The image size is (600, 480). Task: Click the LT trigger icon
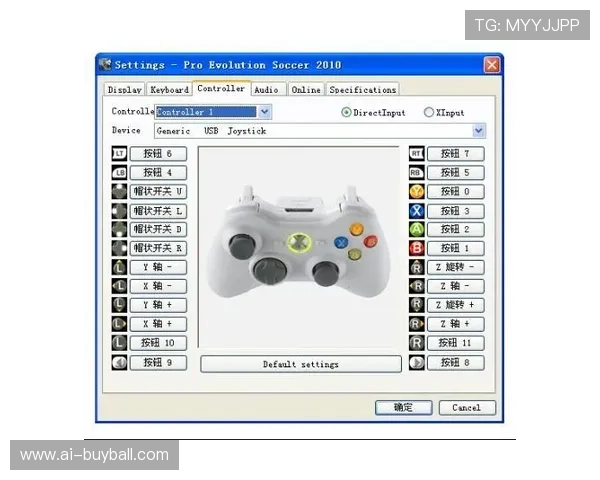point(119,153)
